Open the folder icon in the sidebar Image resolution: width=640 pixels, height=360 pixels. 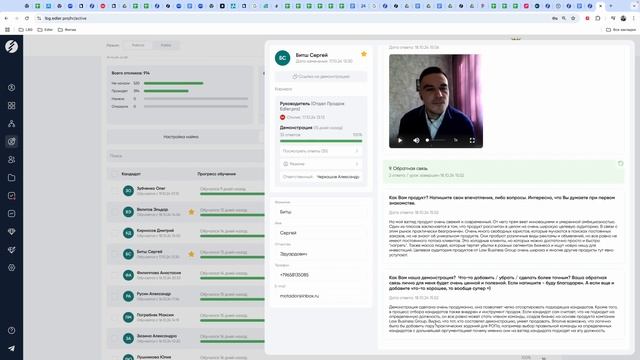pyautogui.click(x=11, y=178)
